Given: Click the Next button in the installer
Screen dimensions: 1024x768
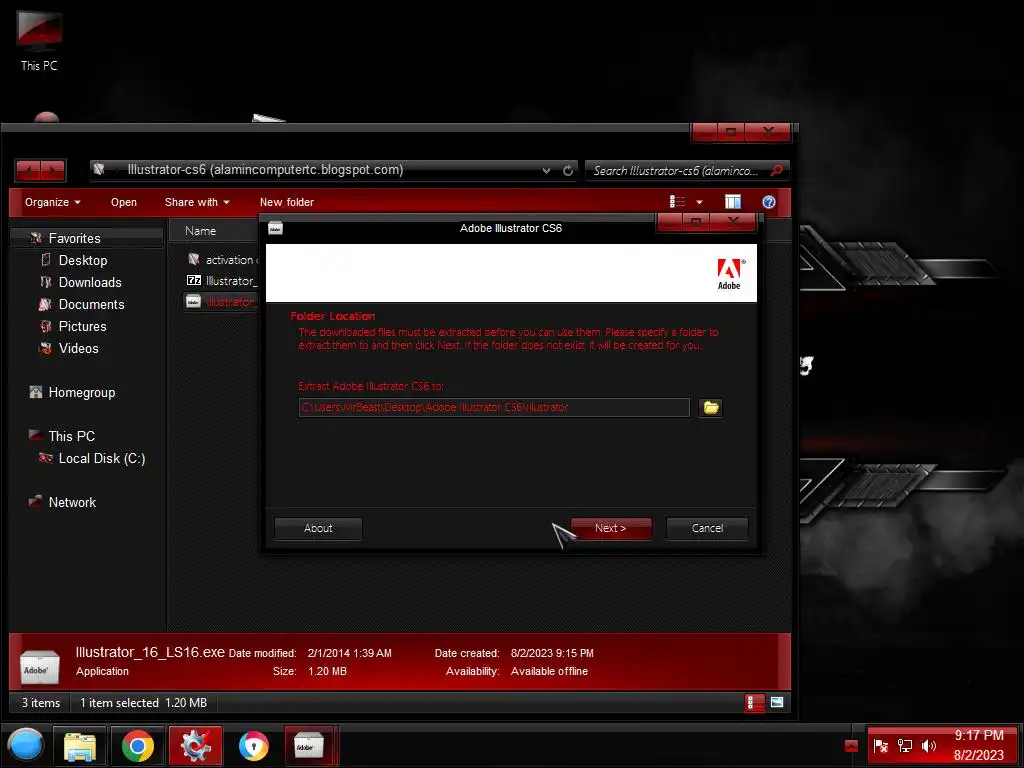Looking at the screenshot, I should click(611, 528).
